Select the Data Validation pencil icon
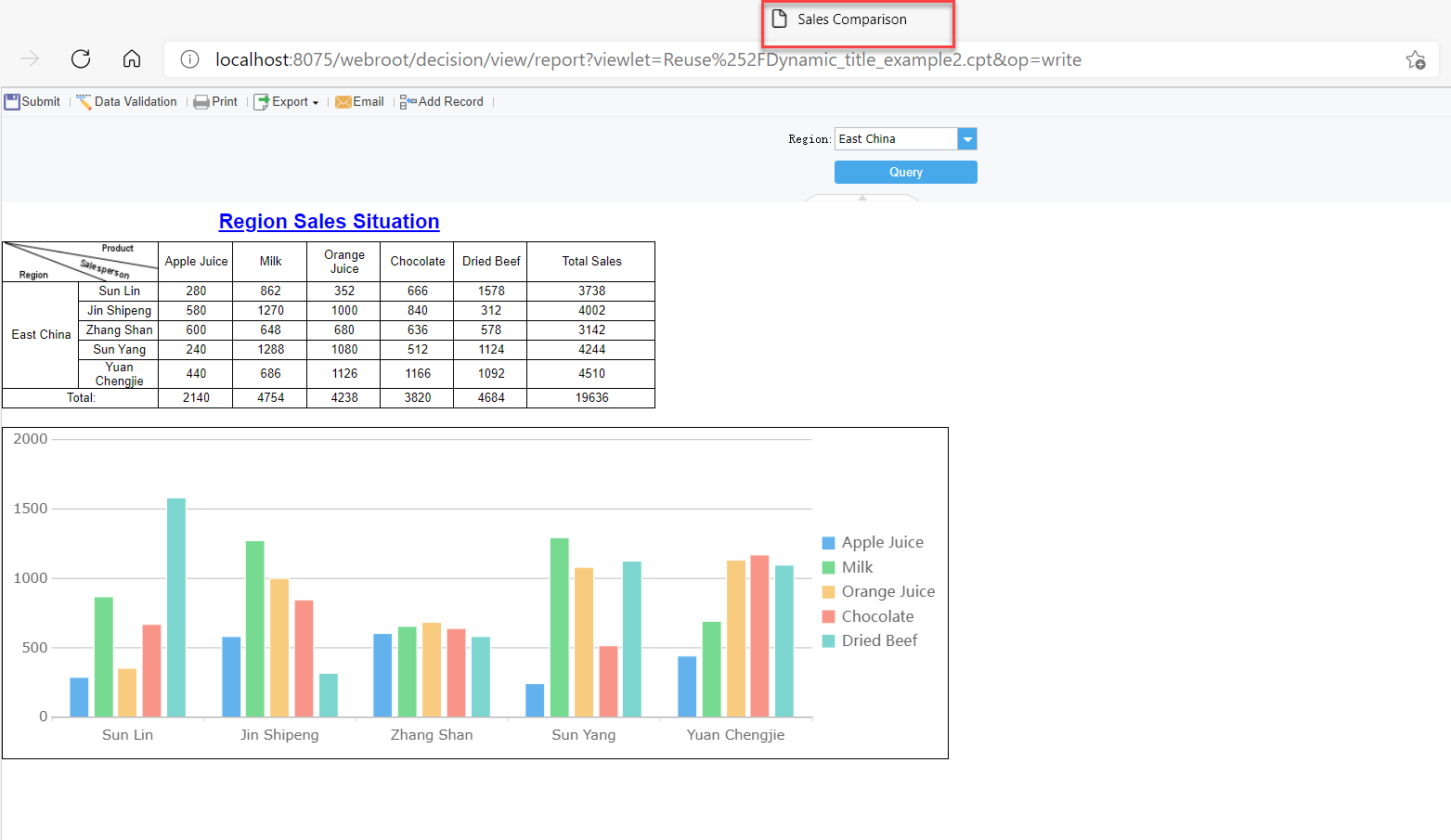Viewport: 1451px width, 840px height. click(84, 101)
